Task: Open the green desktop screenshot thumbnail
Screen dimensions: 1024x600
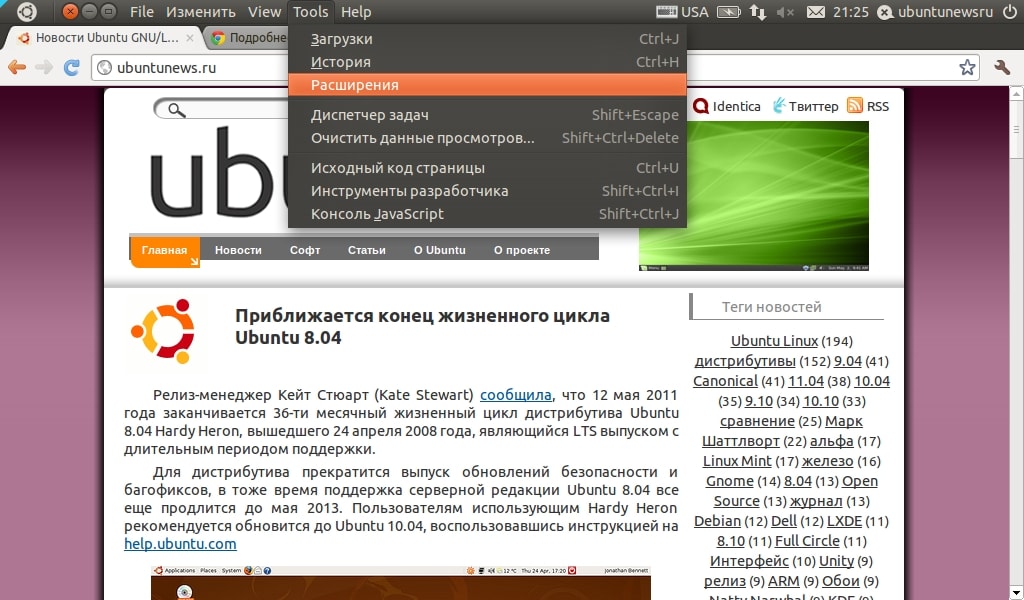Action: click(754, 196)
